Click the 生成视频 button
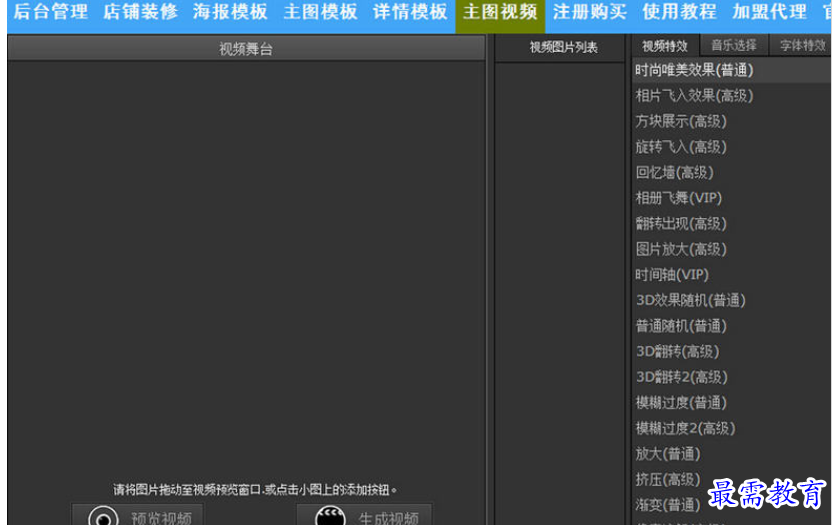The width and height of the screenshot is (832, 525). 364,515
